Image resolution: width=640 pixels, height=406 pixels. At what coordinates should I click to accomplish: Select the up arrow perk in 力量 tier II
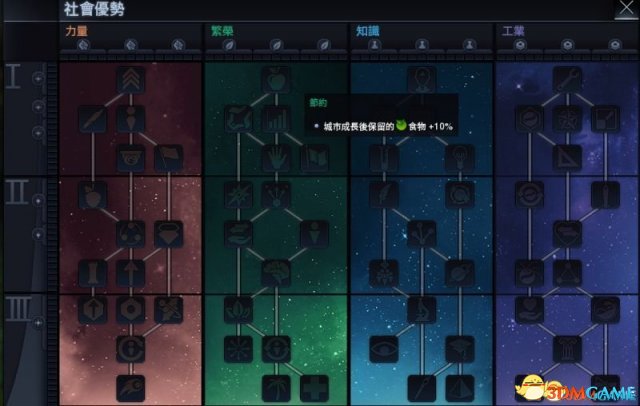coord(131,273)
